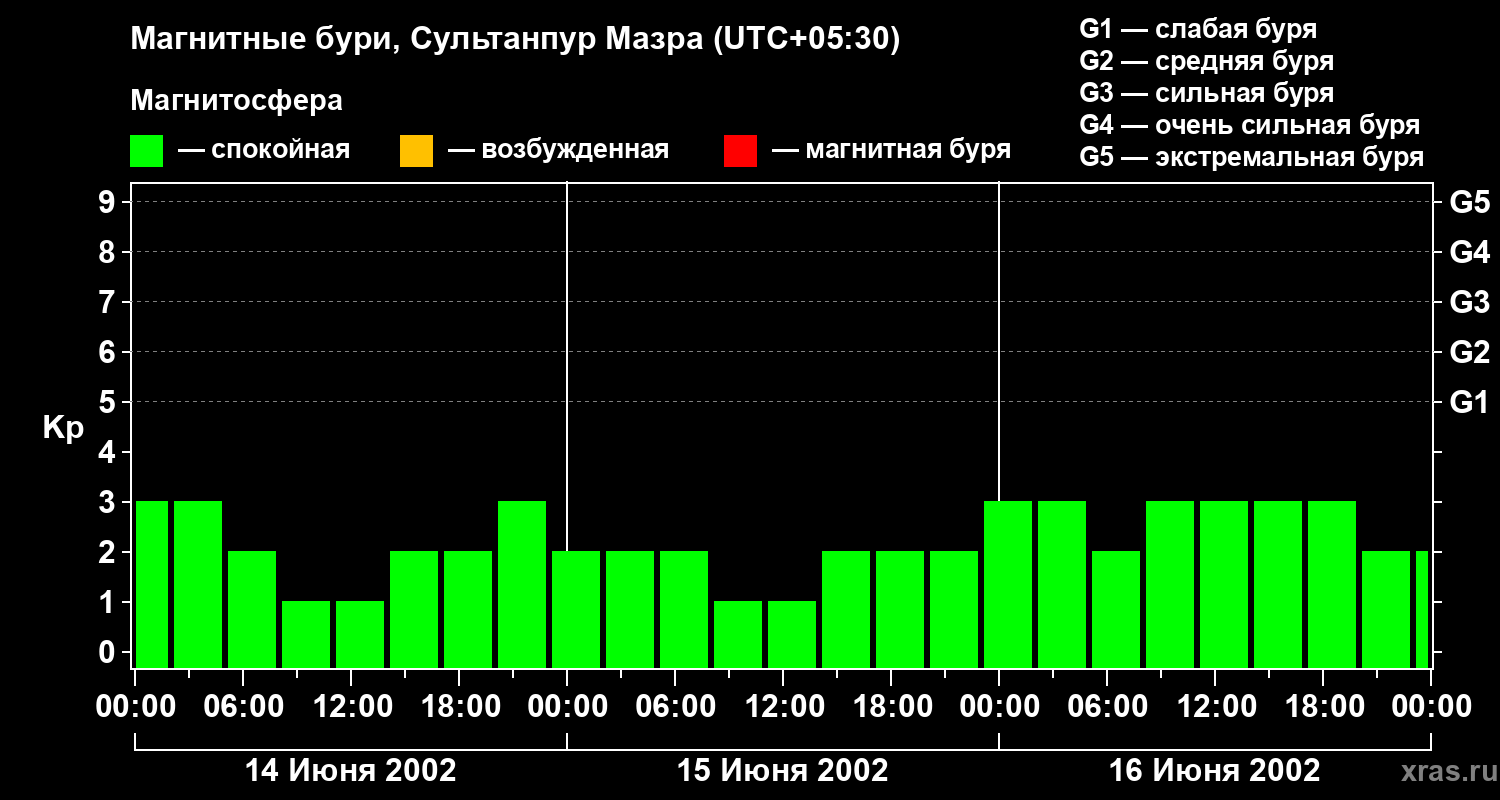Image resolution: width=1500 pixels, height=800 pixels.
Task: Click the red 'магнитная буря' legend swatch
Action: (x=740, y=151)
